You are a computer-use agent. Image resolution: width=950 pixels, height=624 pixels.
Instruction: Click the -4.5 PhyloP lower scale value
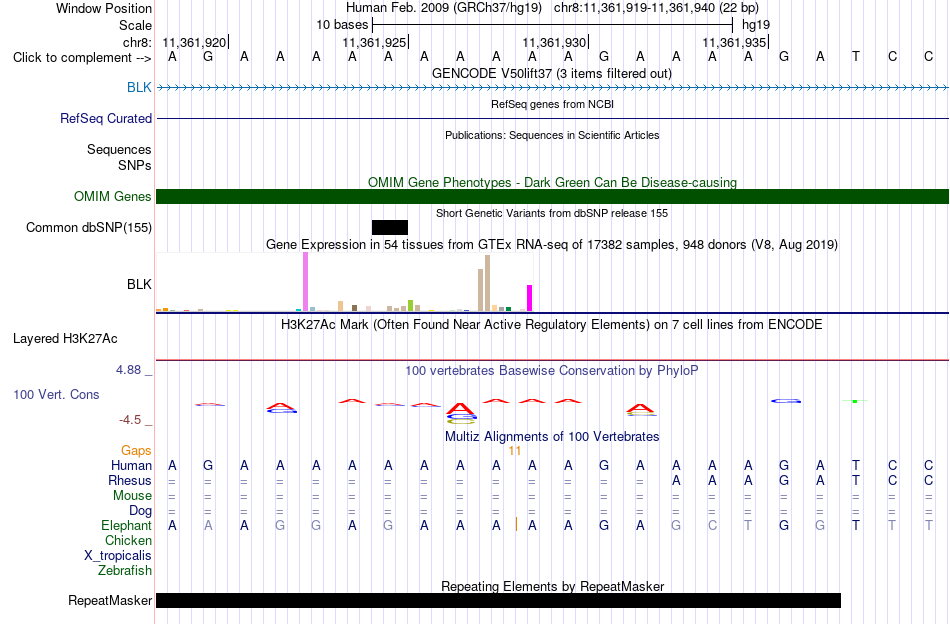[x=130, y=420]
